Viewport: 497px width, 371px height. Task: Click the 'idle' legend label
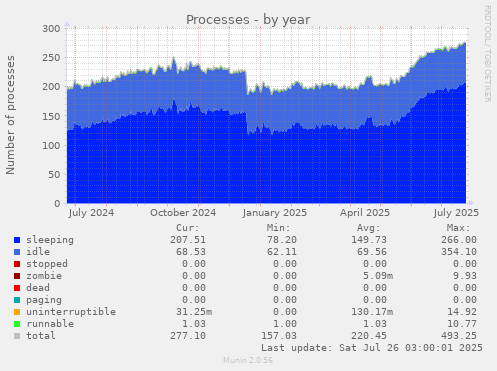coord(38,252)
